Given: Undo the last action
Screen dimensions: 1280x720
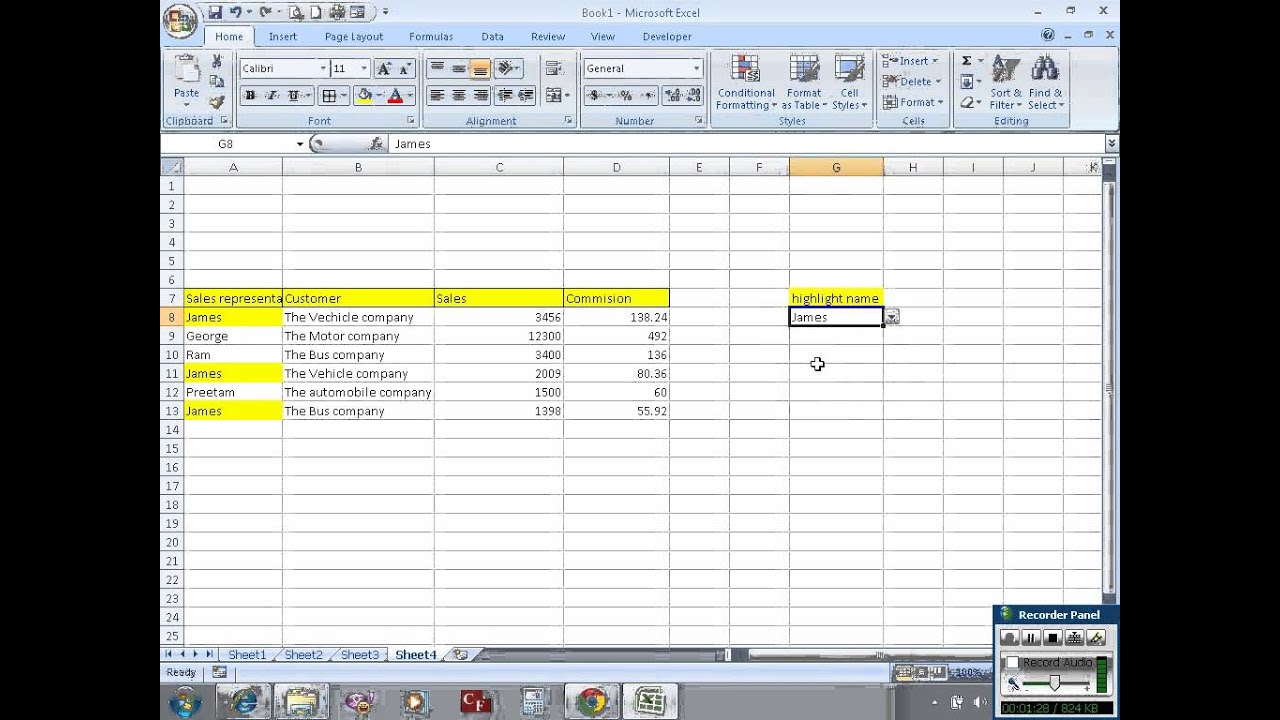Looking at the screenshot, I should click(x=236, y=12).
